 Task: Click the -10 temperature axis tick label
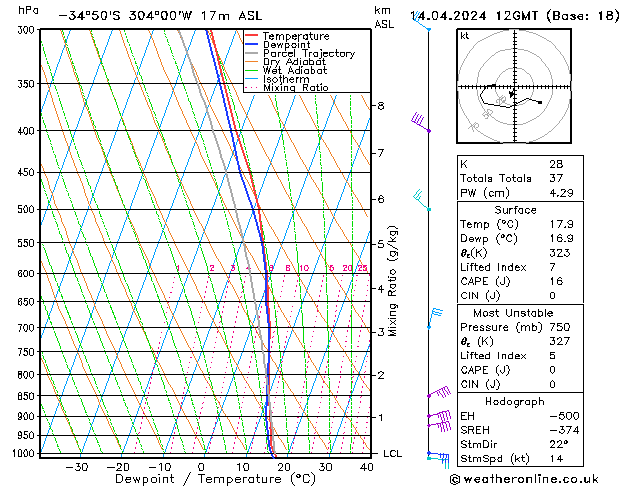(160, 467)
